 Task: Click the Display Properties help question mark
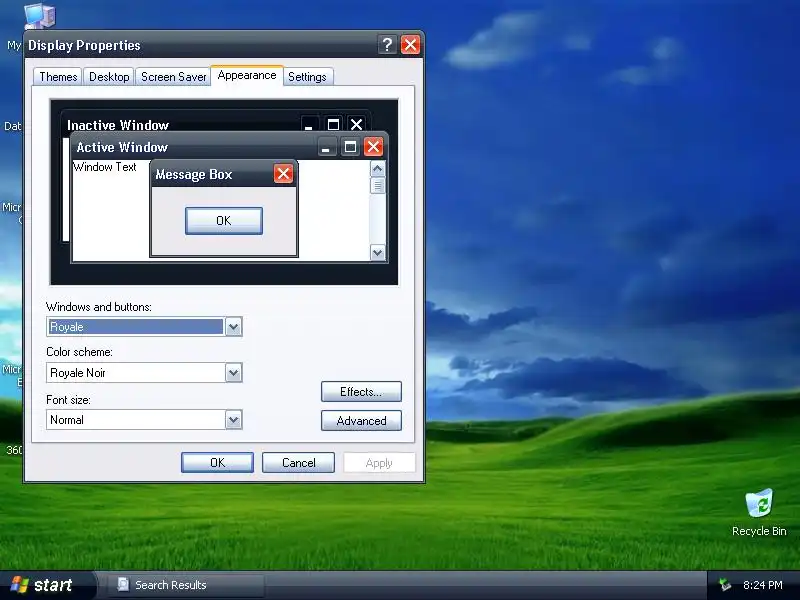tap(387, 45)
